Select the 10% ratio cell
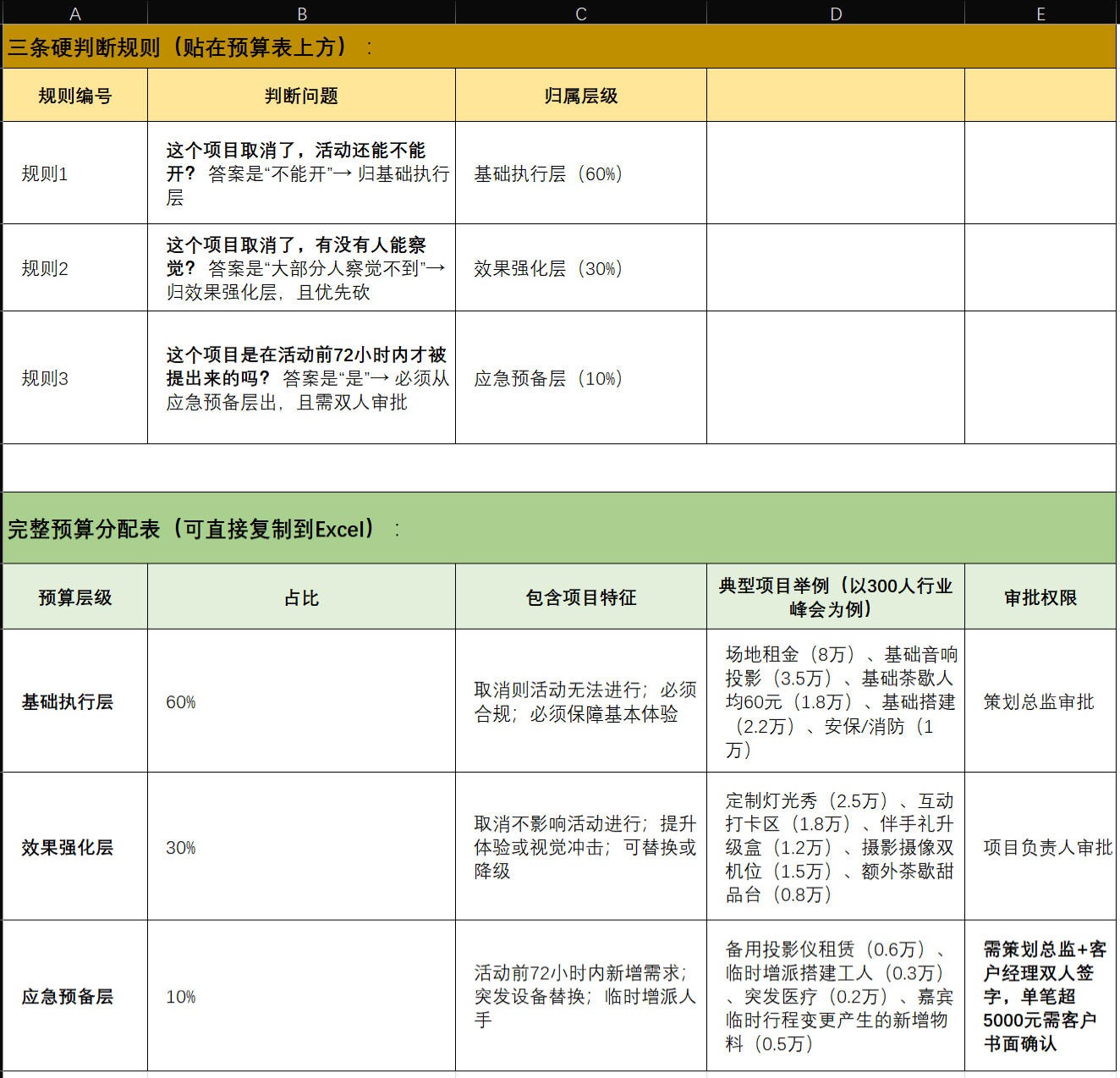This screenshot has height=1078, width=1120. click(302, 996)
